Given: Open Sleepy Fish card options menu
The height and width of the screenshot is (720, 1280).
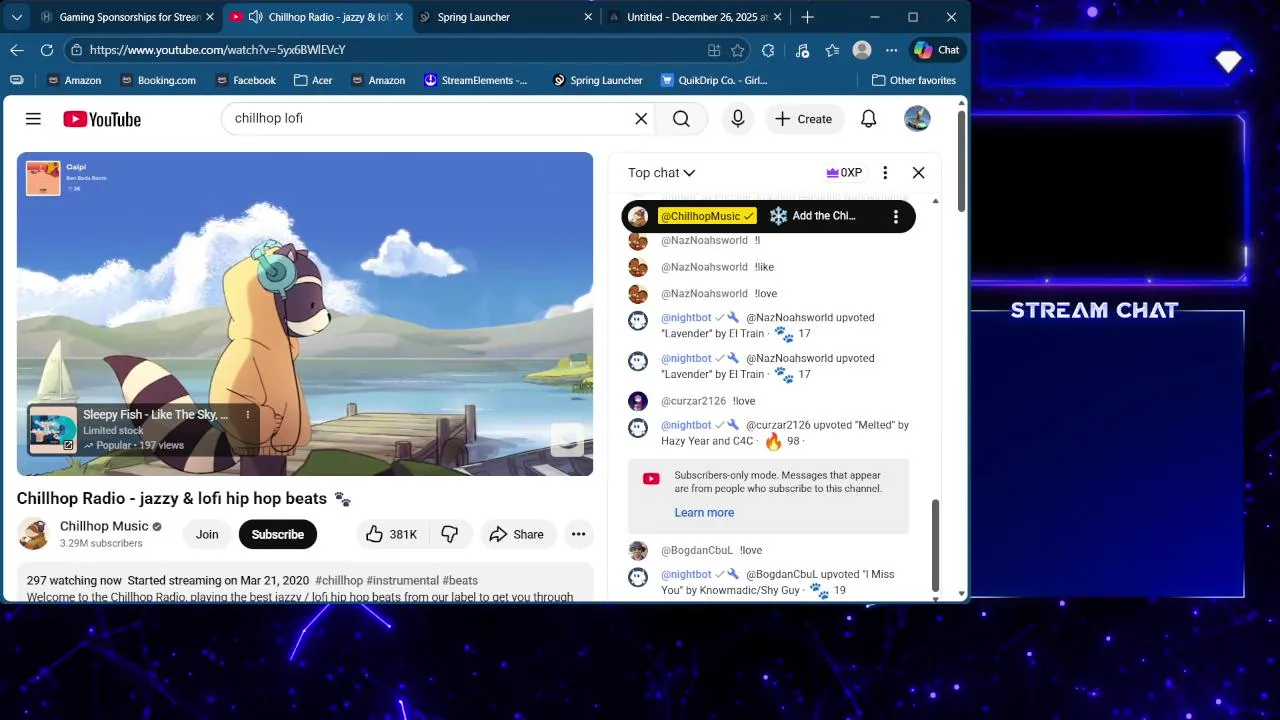Looking at the screenshot, I should coord(248,415).
